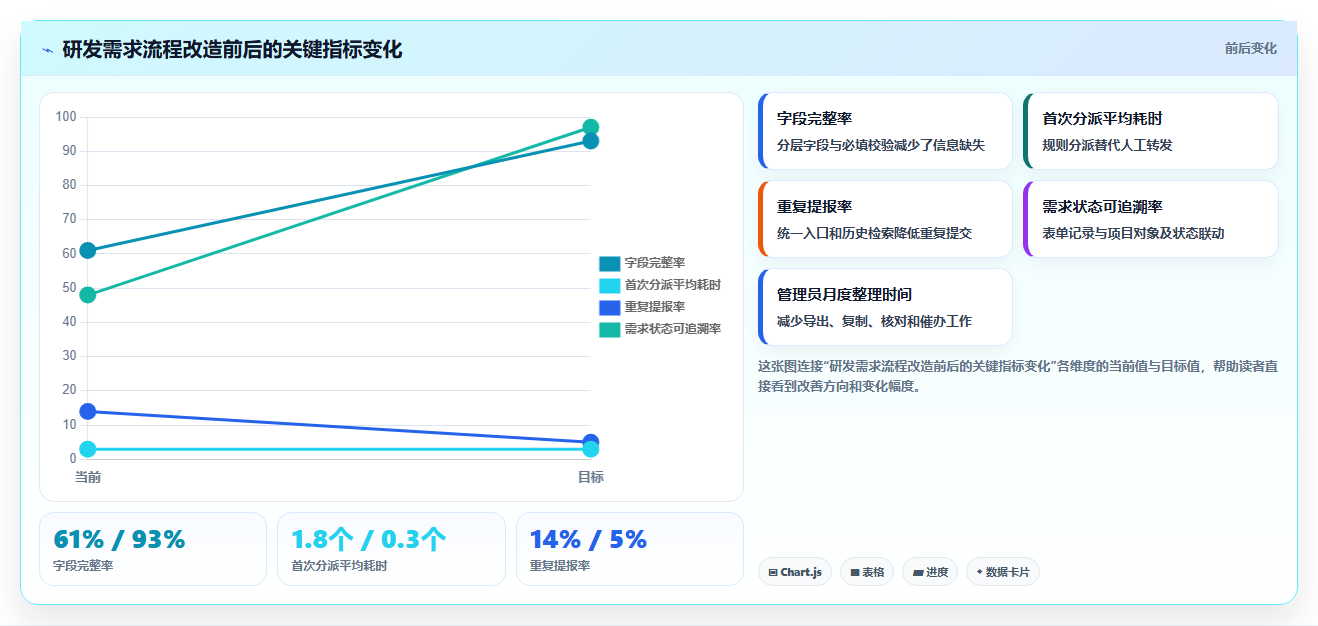Toggle 重复提报率 legend color swatch

(609, 307)
